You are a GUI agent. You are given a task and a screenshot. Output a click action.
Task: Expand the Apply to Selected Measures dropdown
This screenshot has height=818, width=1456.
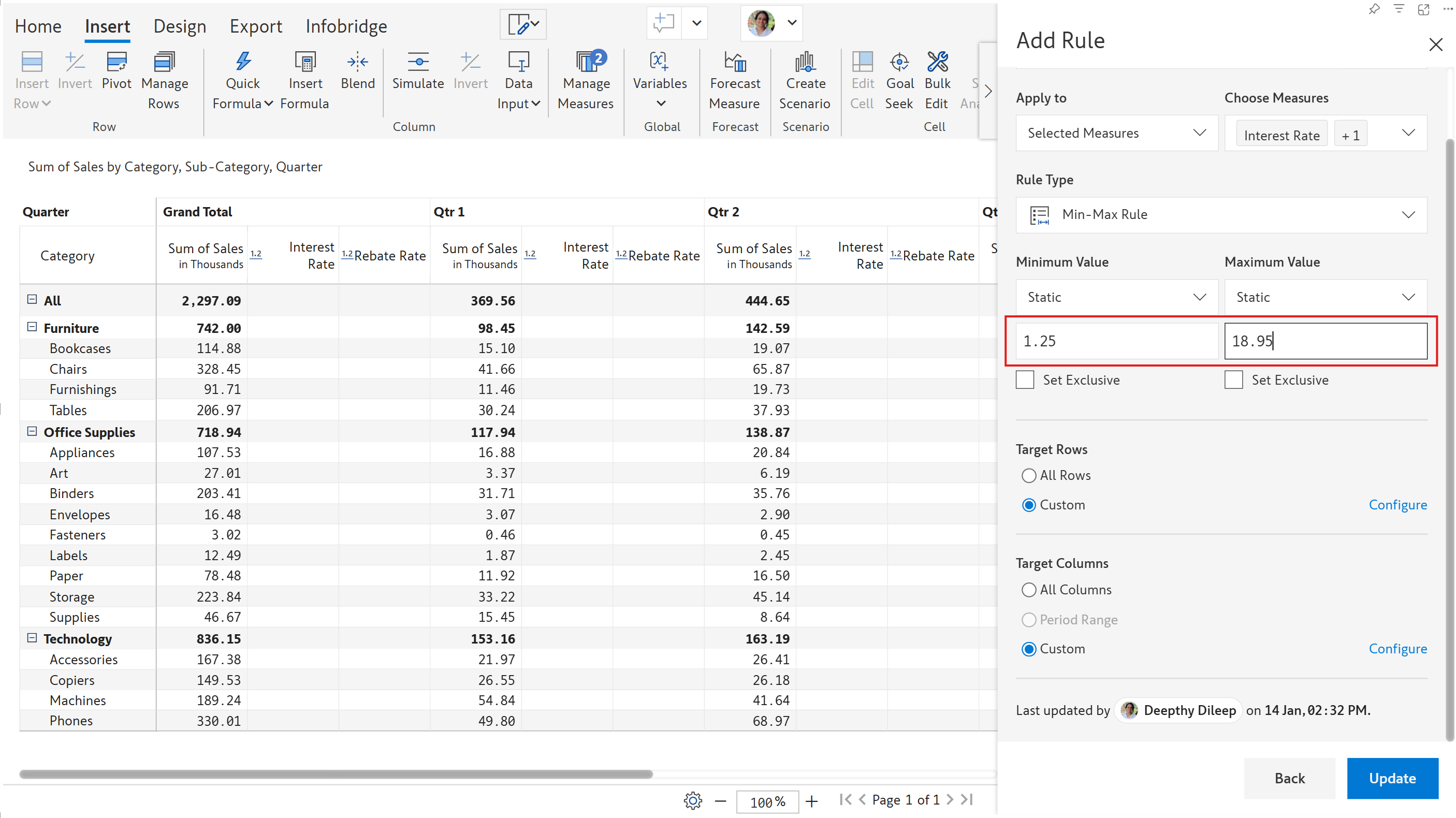1116,133
